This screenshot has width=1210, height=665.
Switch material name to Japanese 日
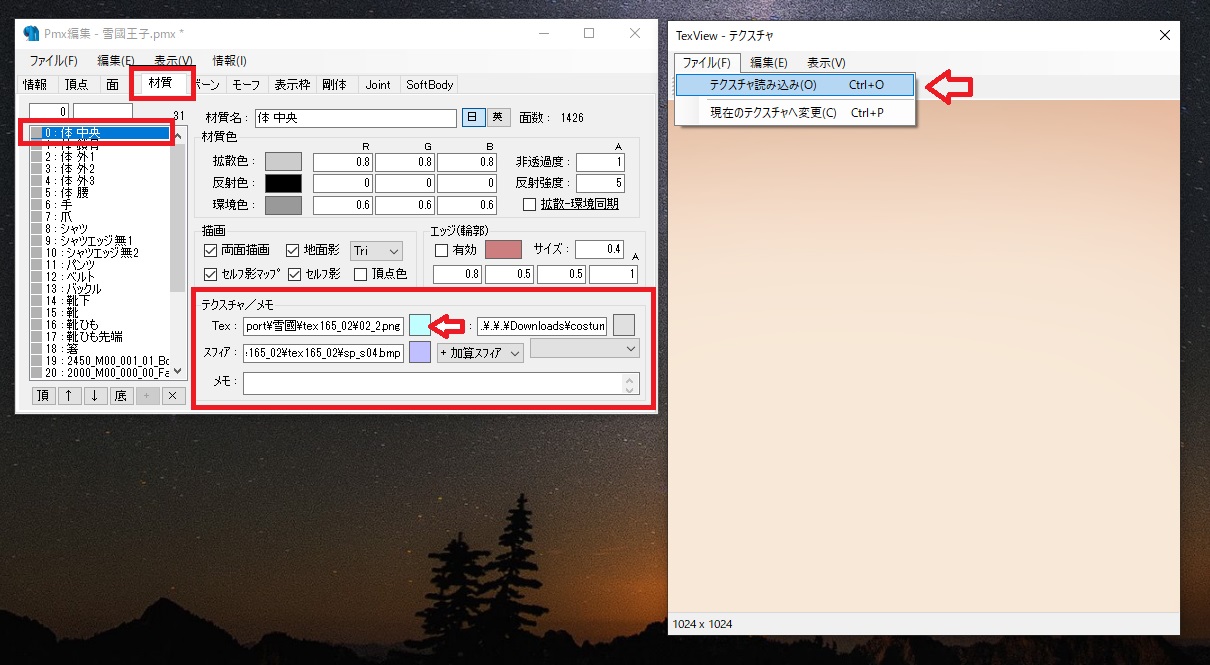click(473, 118)
